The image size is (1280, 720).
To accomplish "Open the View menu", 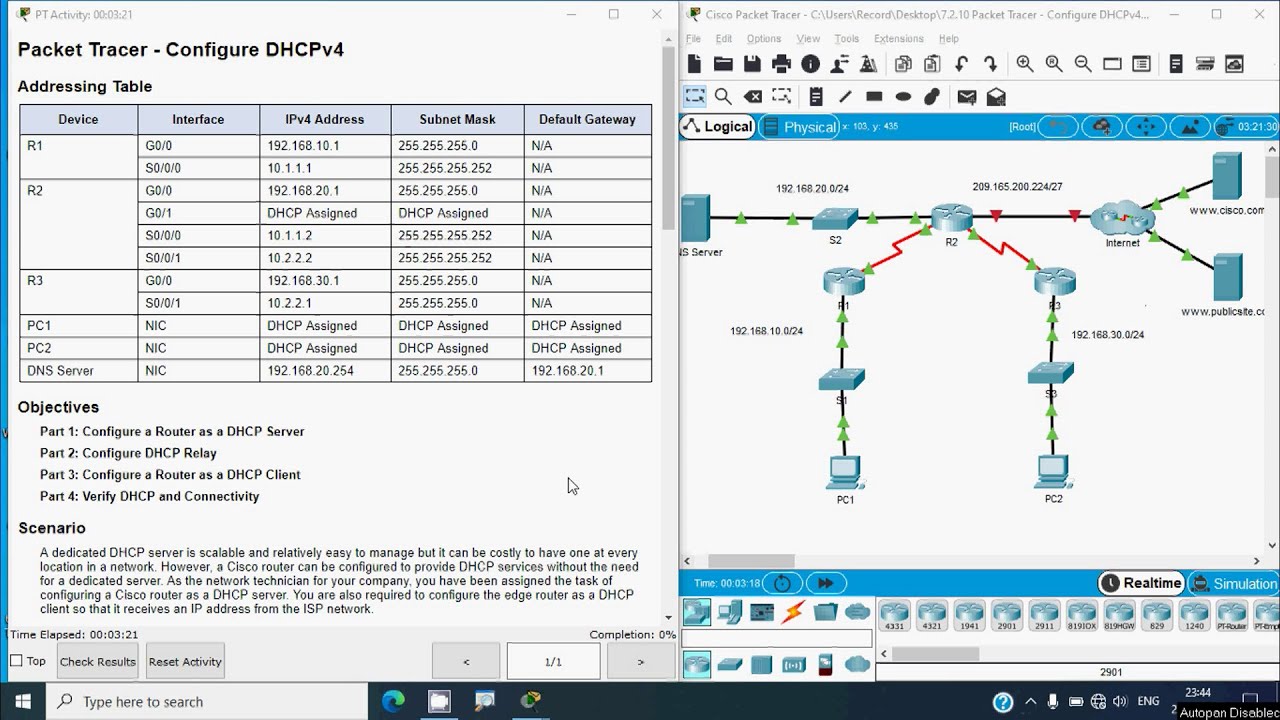I will tap(808, 39).
